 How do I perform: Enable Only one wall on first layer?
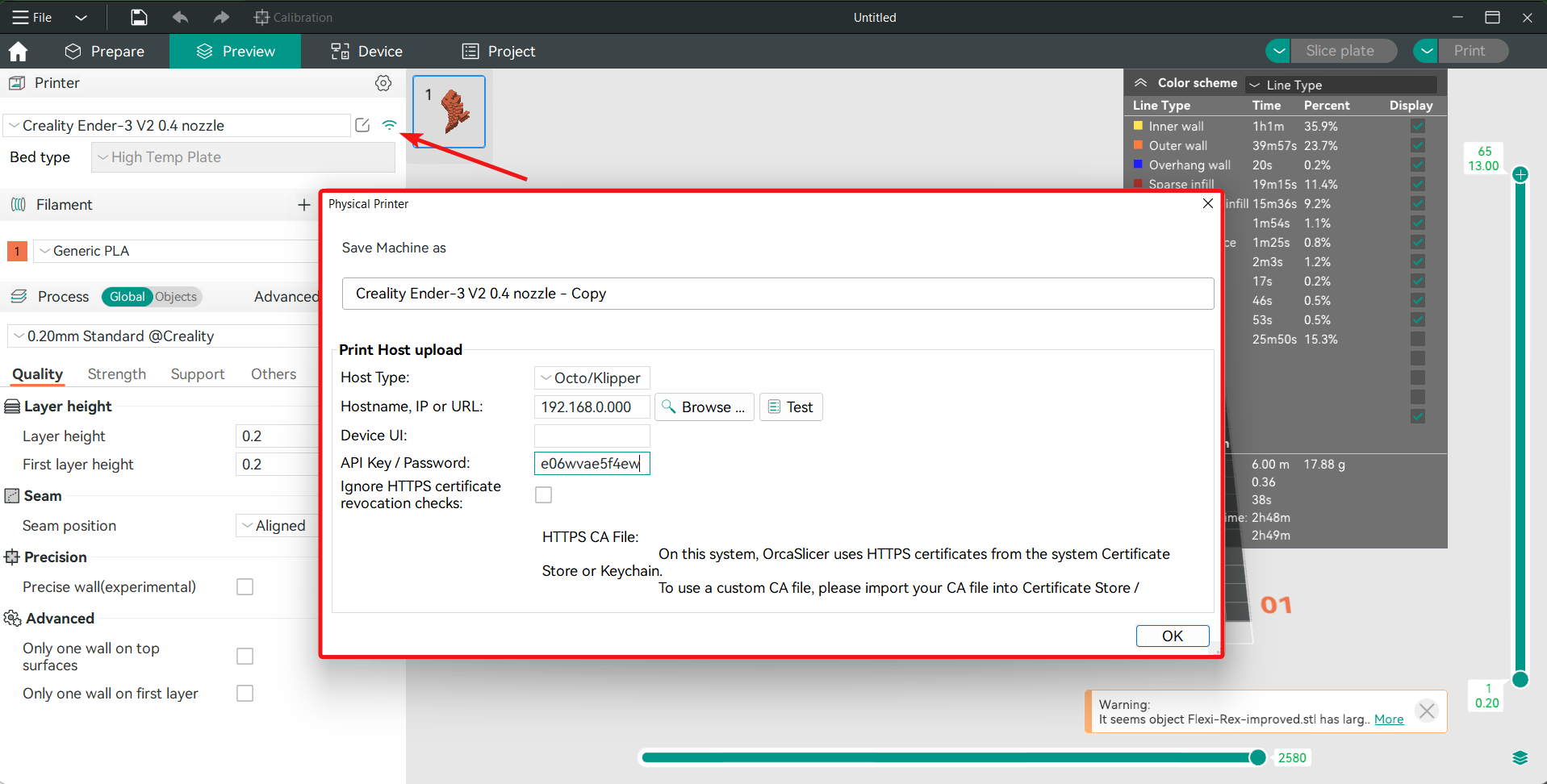click(x=245, y=694)
